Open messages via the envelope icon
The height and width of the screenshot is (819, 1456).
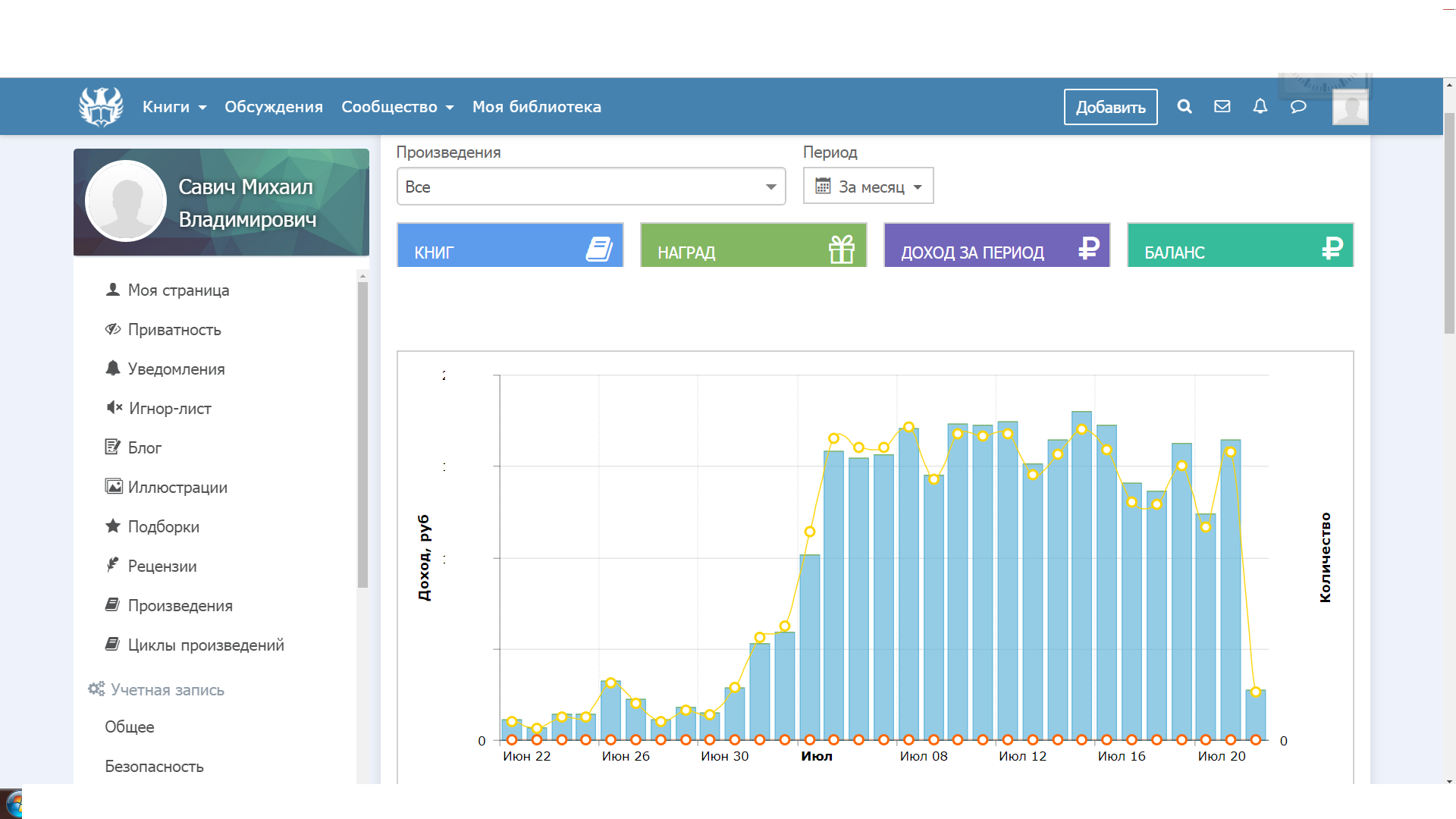click(x=1222, y=107)
